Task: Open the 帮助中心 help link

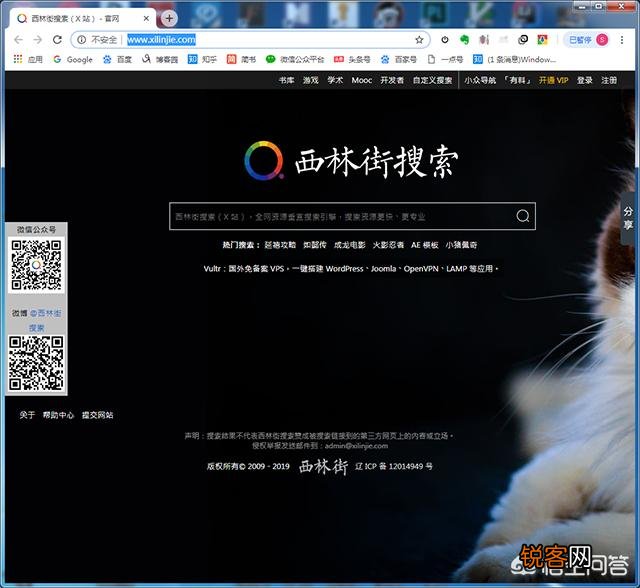Action: click(58, 415)
